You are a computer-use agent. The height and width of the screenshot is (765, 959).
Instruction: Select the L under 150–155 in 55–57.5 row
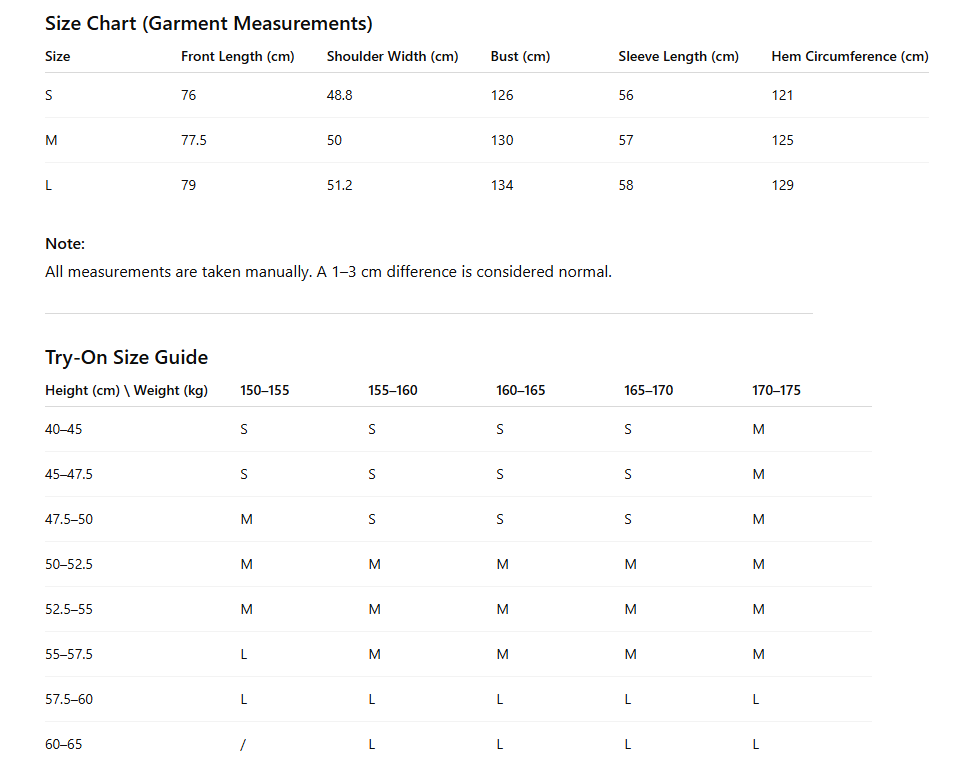(243, 654)
